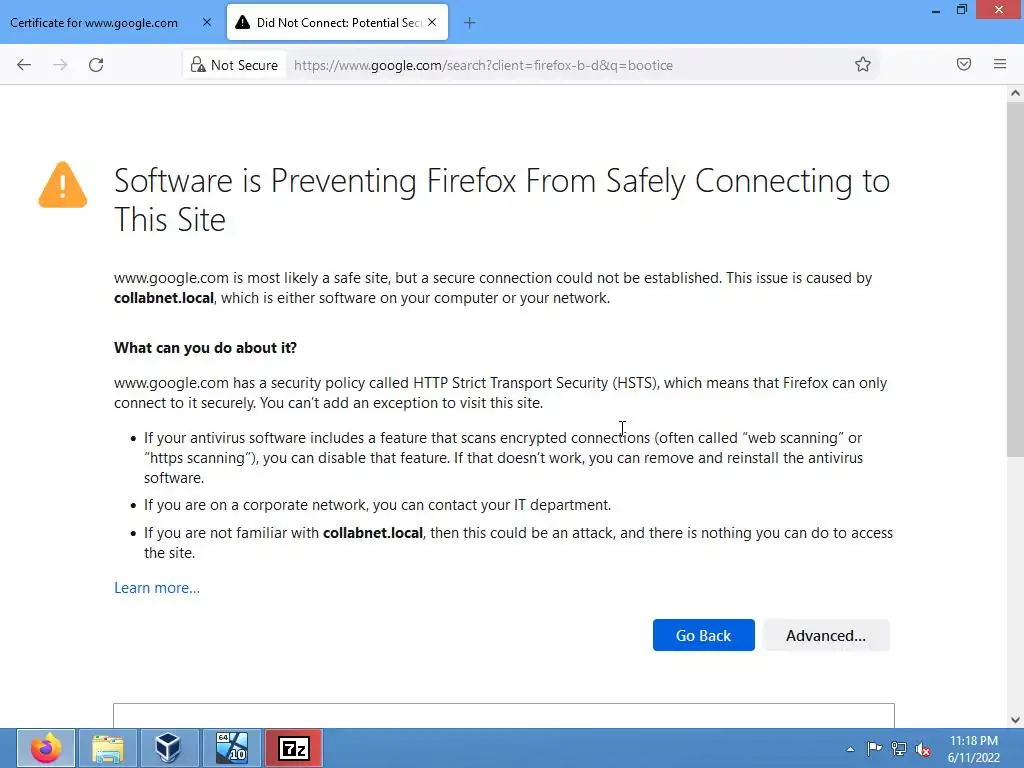Screen dimensions: 1024x768
Task: Open Firefox from the taskbar
Action: (x=46, y=748)
